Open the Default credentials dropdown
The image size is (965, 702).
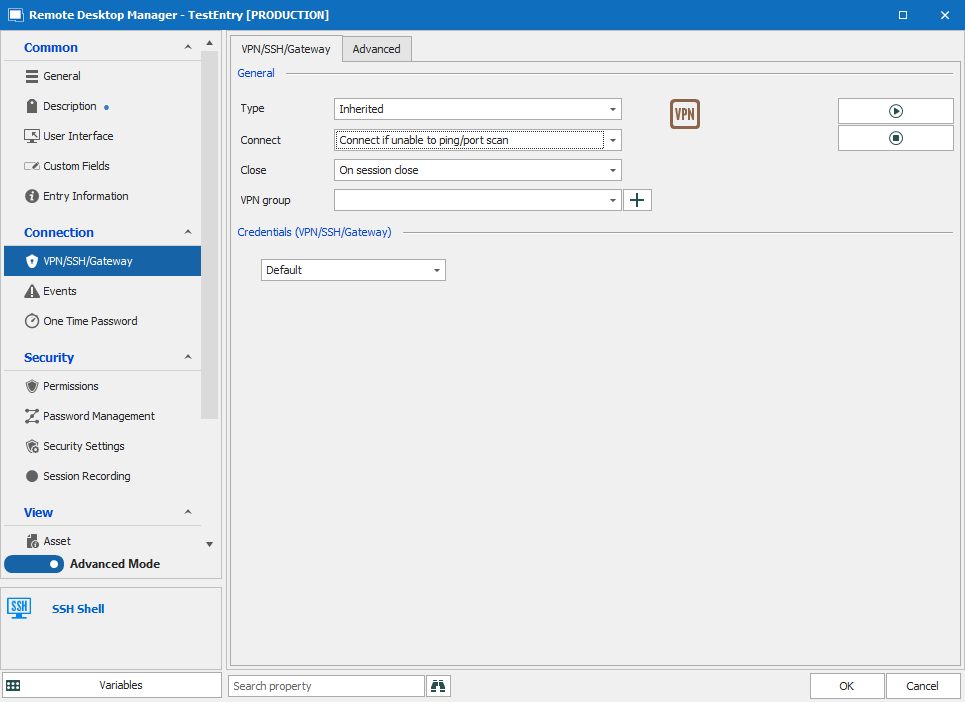[x=352, y=270]
